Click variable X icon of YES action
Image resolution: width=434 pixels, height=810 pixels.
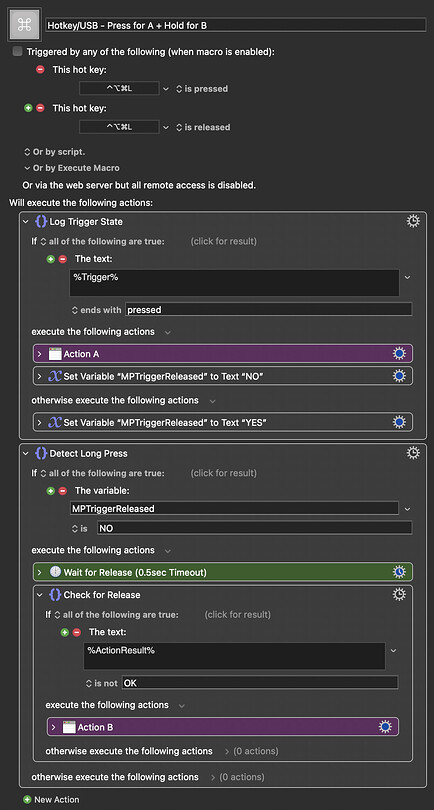(x=54, y=422)
